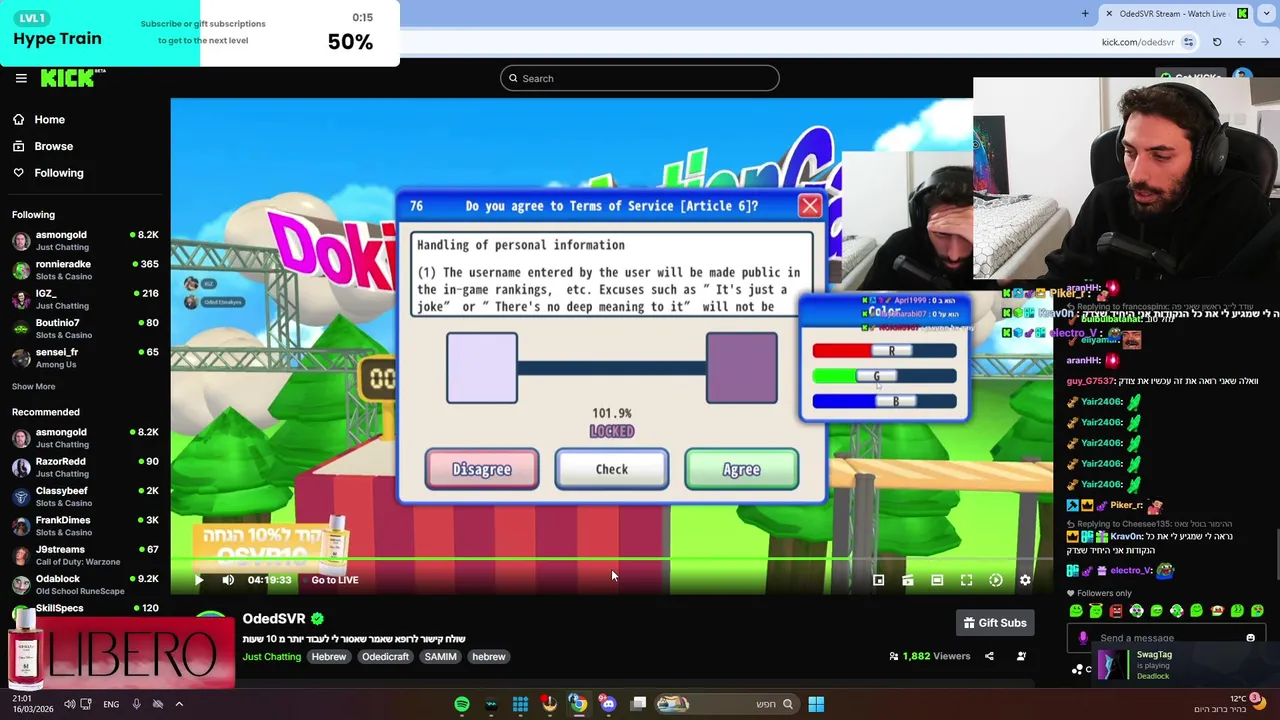Open sensei_fr channel

coord(85,357)
